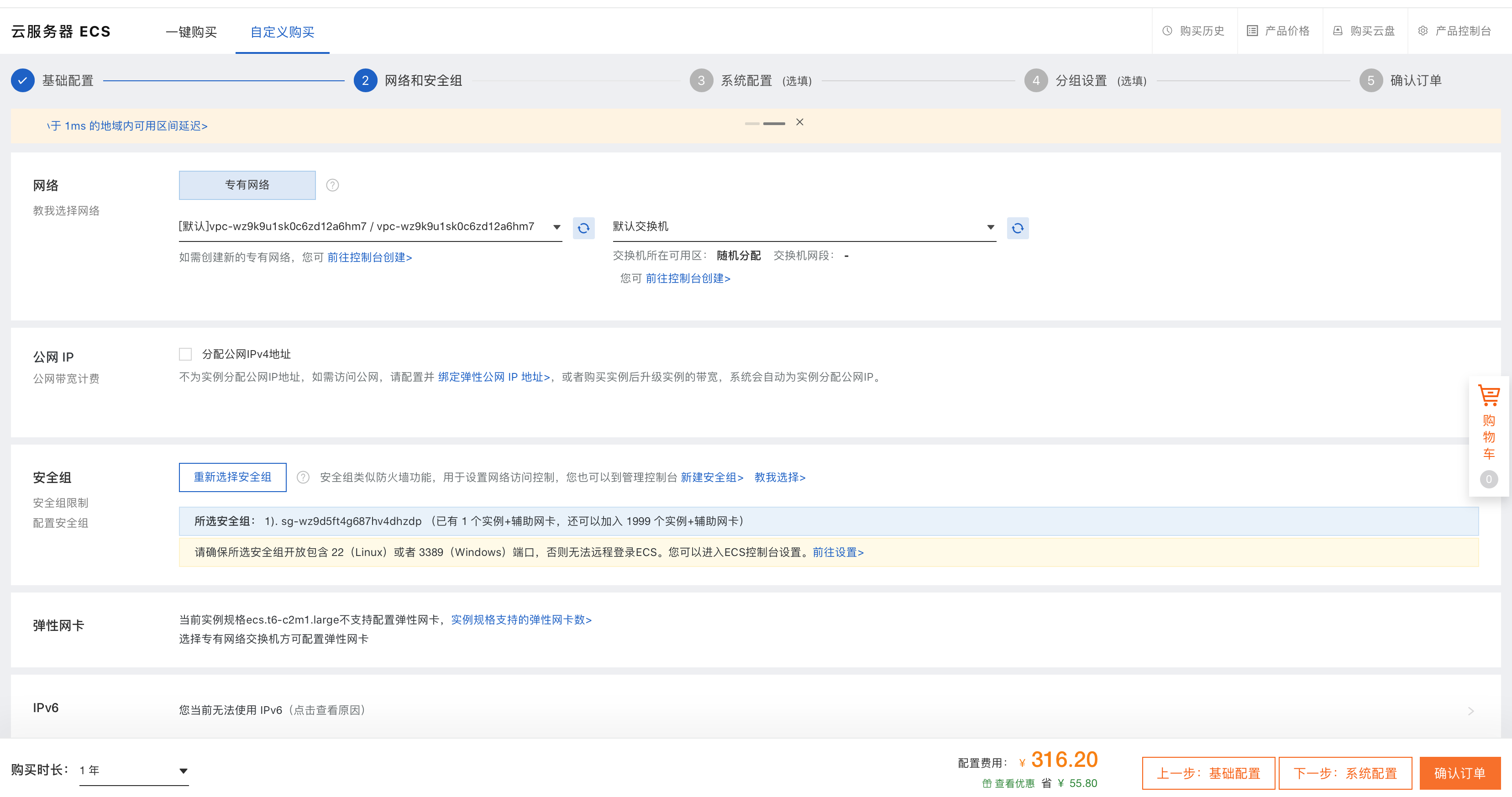The image size is (1512, 797).
Task: Open 实例规格支持的弹性网卡数 link
Action: (521, 620)
